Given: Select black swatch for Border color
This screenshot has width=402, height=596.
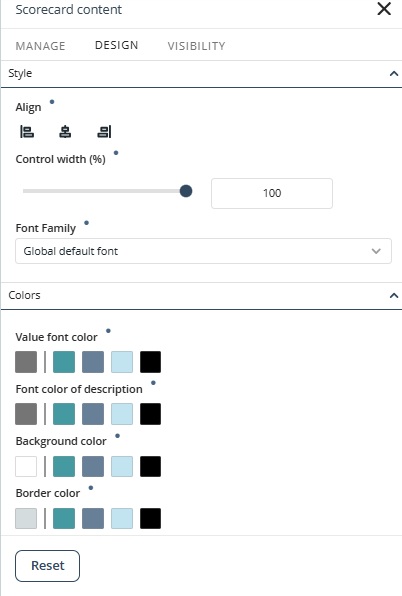Looking at the screenshot, I should pos(150,518).
